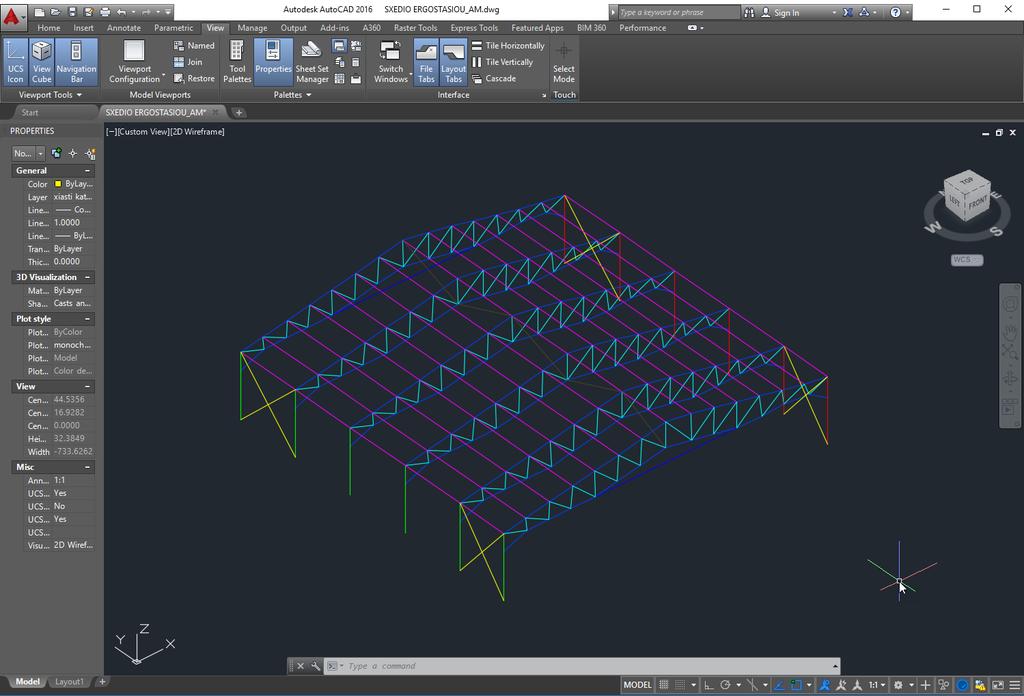
Task: Click the workspace switching gear in status bar
Action: [898, 685]
